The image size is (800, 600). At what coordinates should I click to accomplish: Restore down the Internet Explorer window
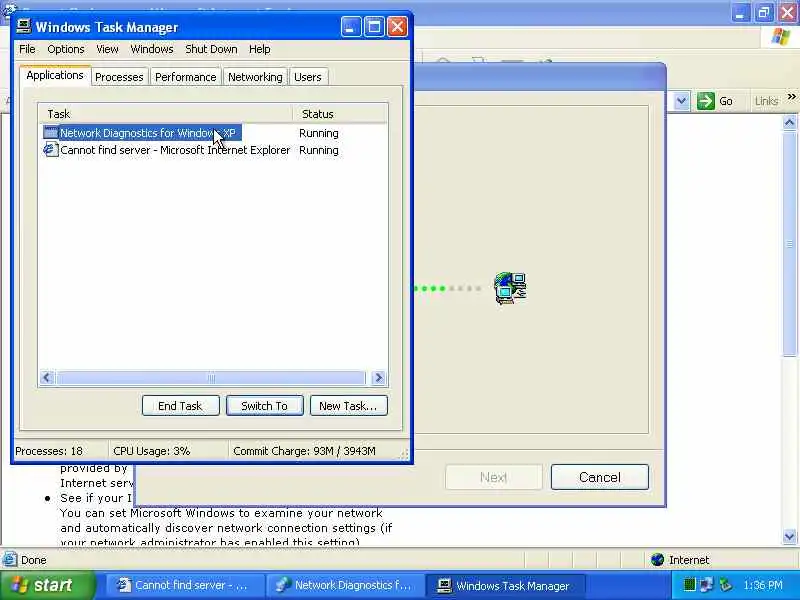(x=764, y=13)
